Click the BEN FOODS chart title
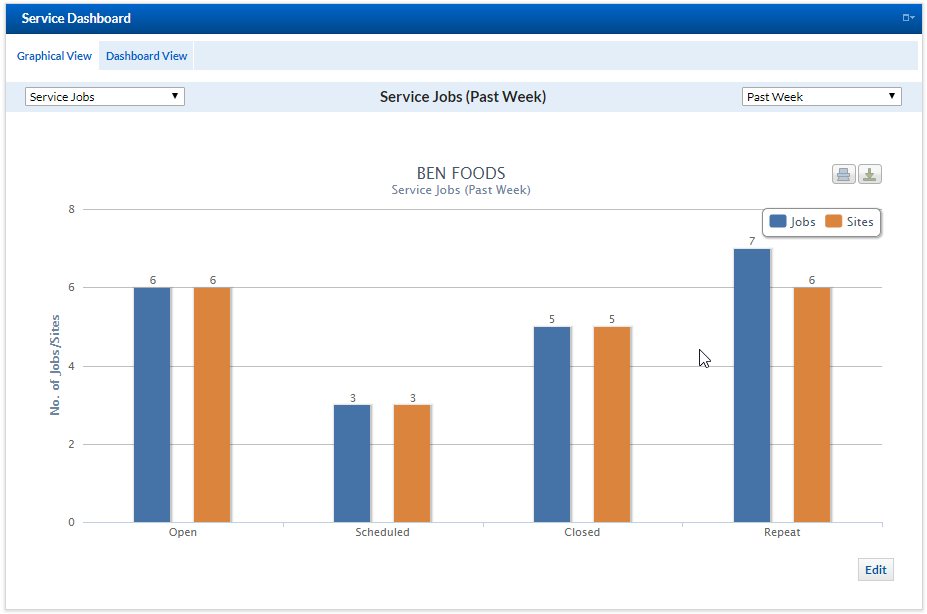This screenshot has height=614, width=927. tap(461, 173)
